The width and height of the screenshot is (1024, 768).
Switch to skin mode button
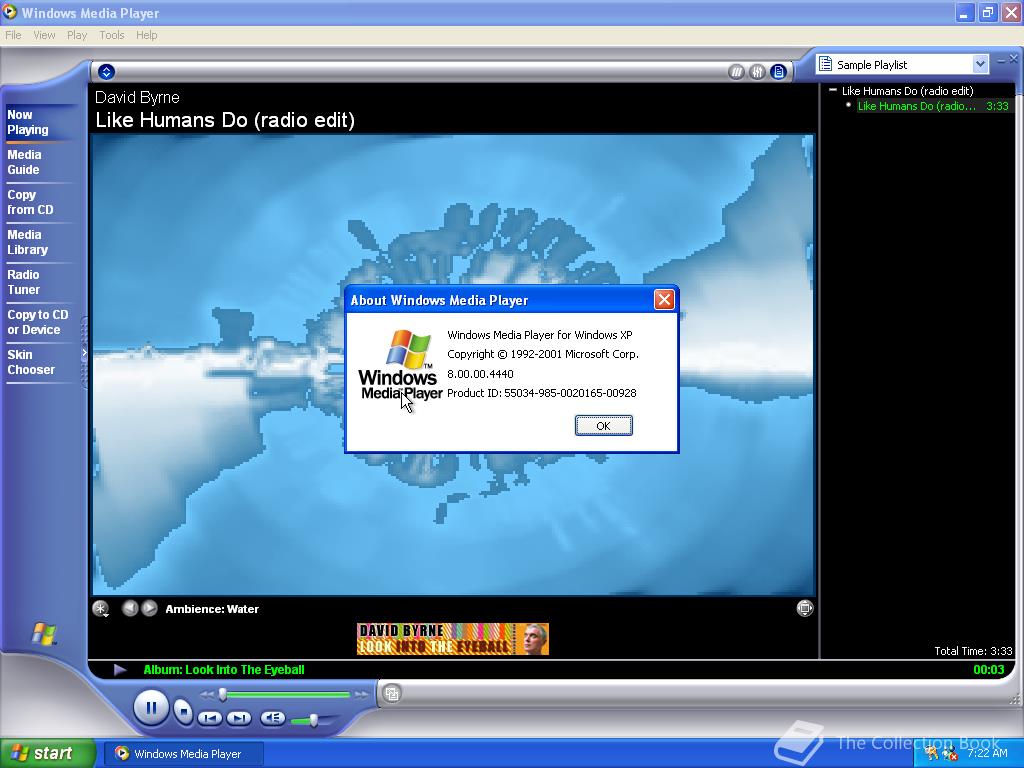[392, 694]
